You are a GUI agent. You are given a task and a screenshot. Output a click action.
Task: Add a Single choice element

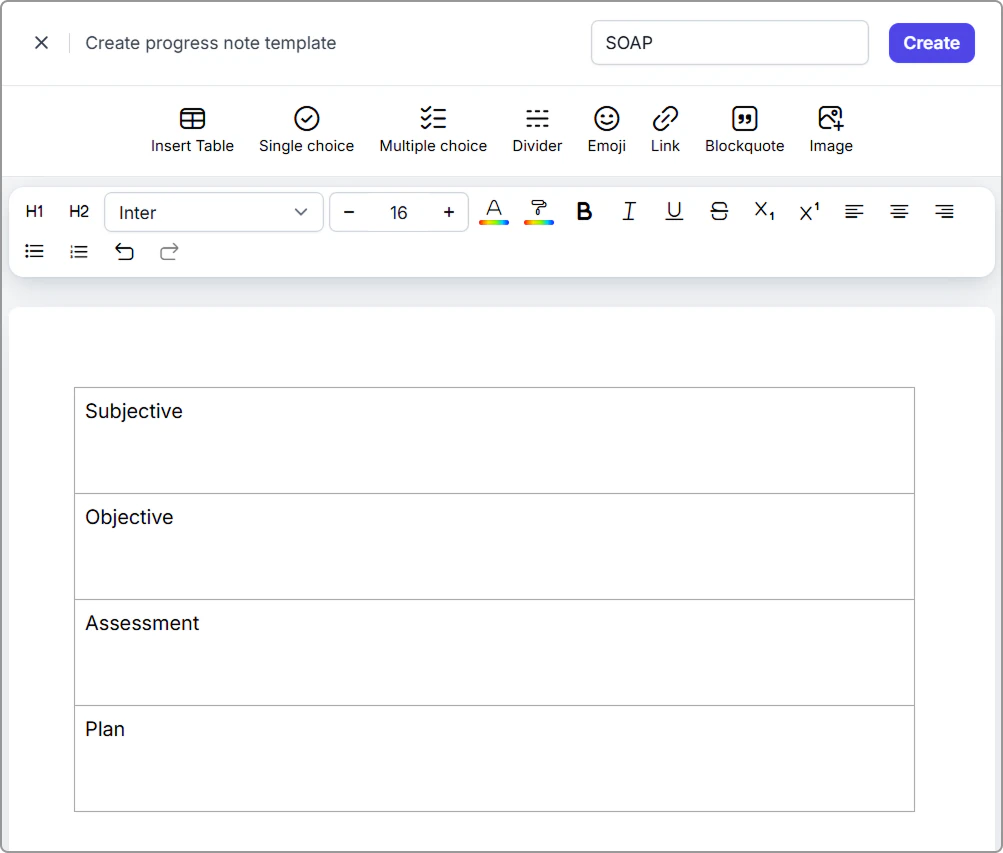pyautogui.click(x=306, y=130)
